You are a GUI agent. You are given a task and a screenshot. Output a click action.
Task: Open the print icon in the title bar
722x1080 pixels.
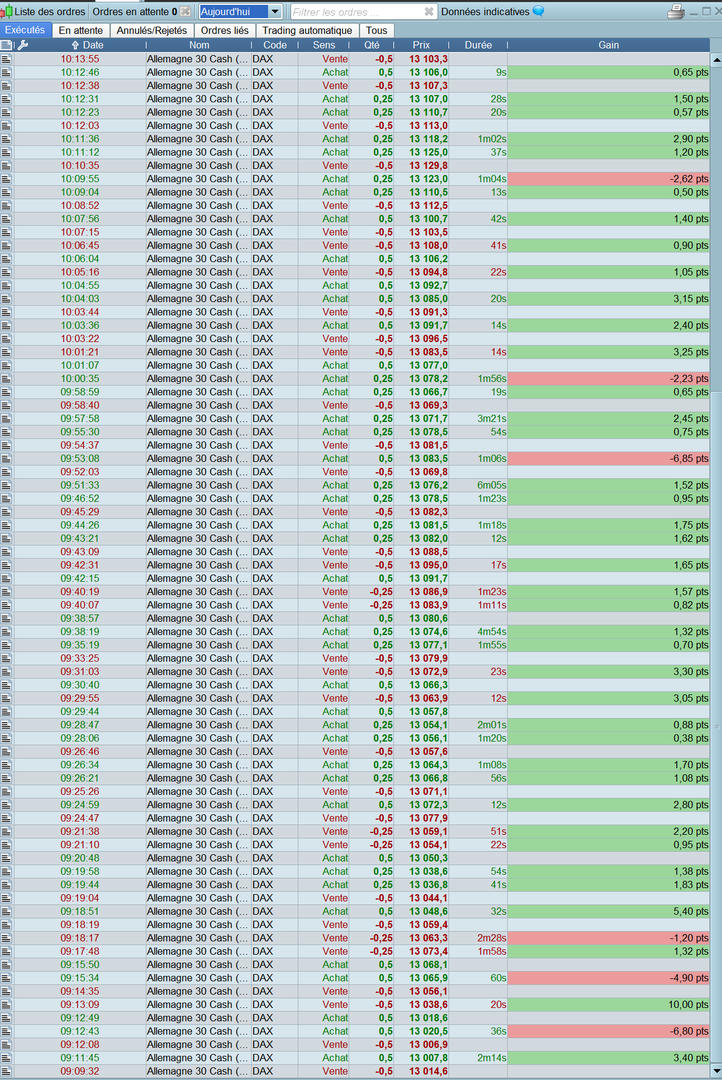pyautogui.click(x=676, y=12)
